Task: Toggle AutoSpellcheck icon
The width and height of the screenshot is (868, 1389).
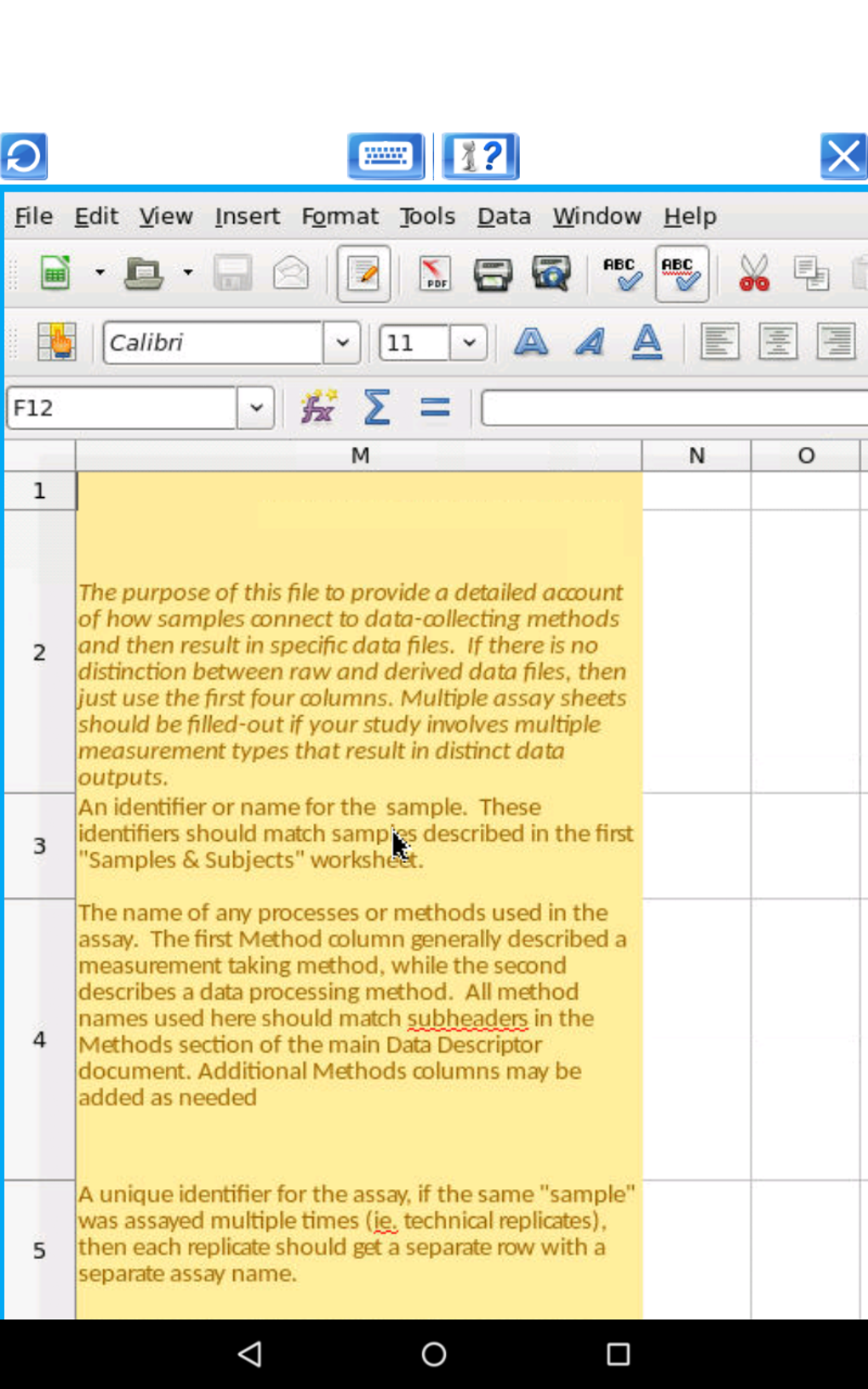Action: pos(682,273)
